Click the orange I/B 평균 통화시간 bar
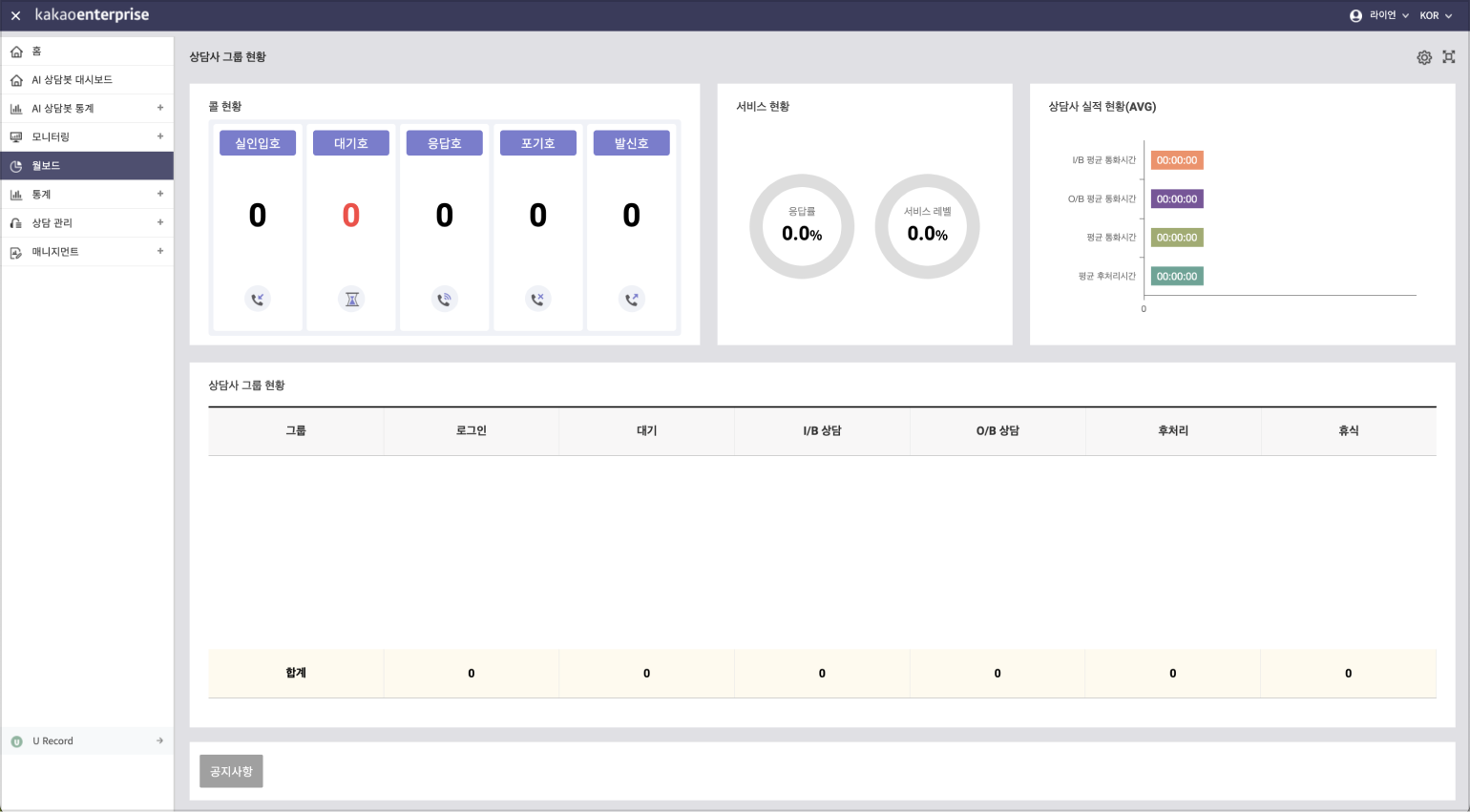This screenshot has height=812, width=1470. point(1176,160)
